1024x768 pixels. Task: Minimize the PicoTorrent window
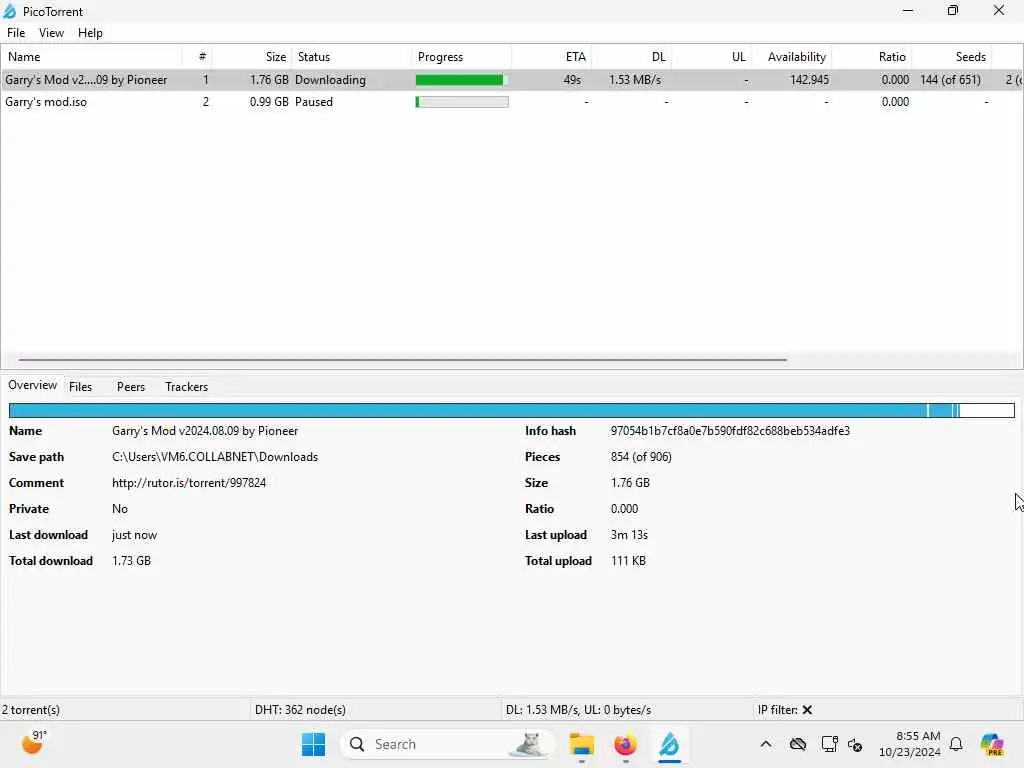[908, 10]
